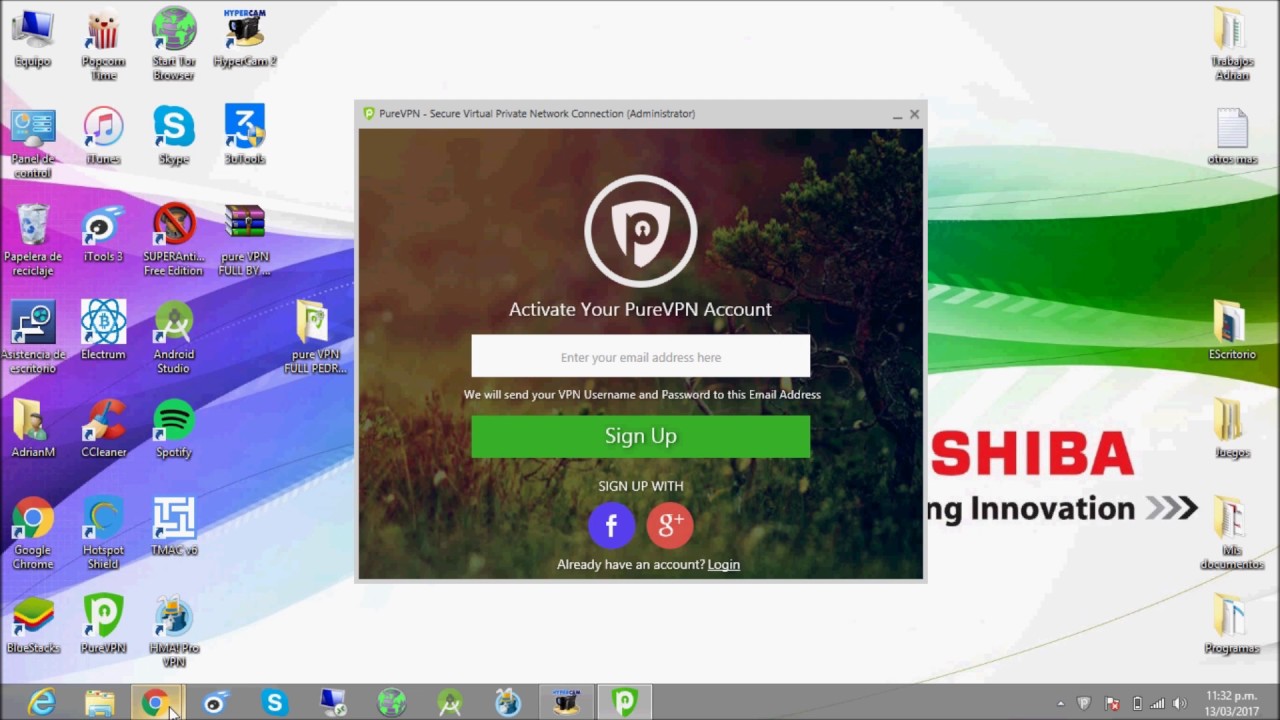Open the volume control in tray
Screen dimensions: 1280x720
[x=1179, y=704]
